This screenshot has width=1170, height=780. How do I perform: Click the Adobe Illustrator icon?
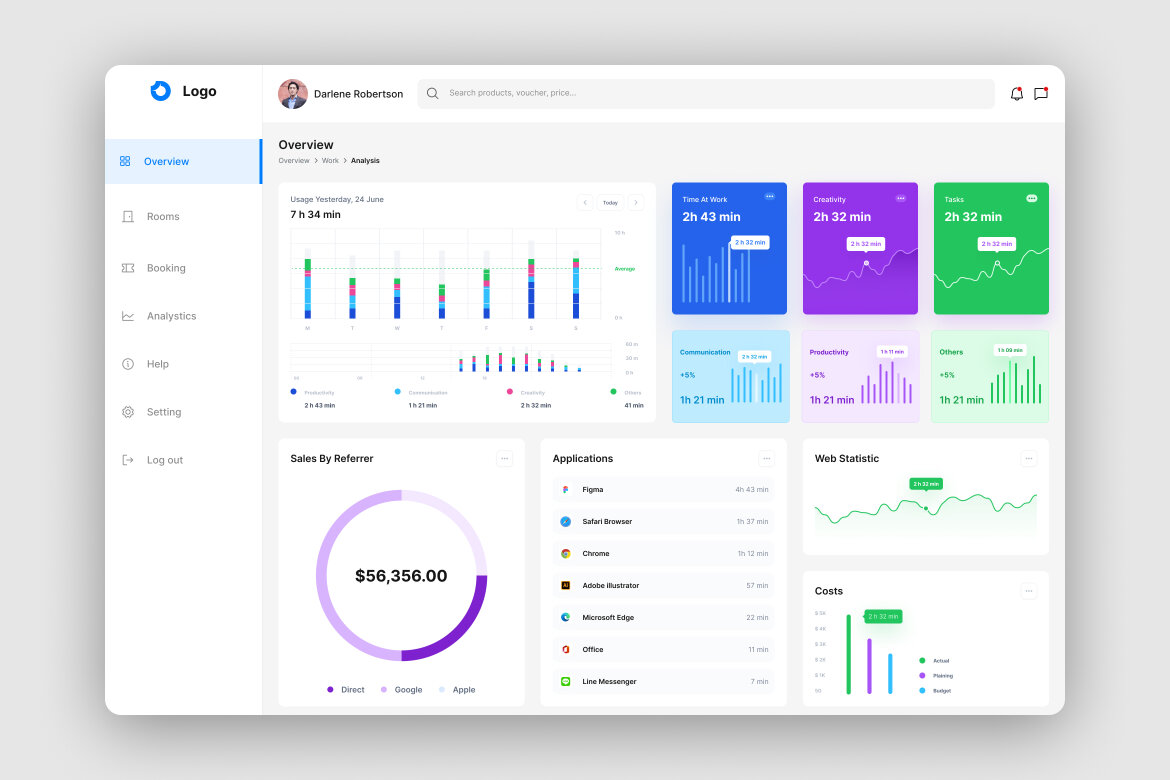[x=566, y=586]
